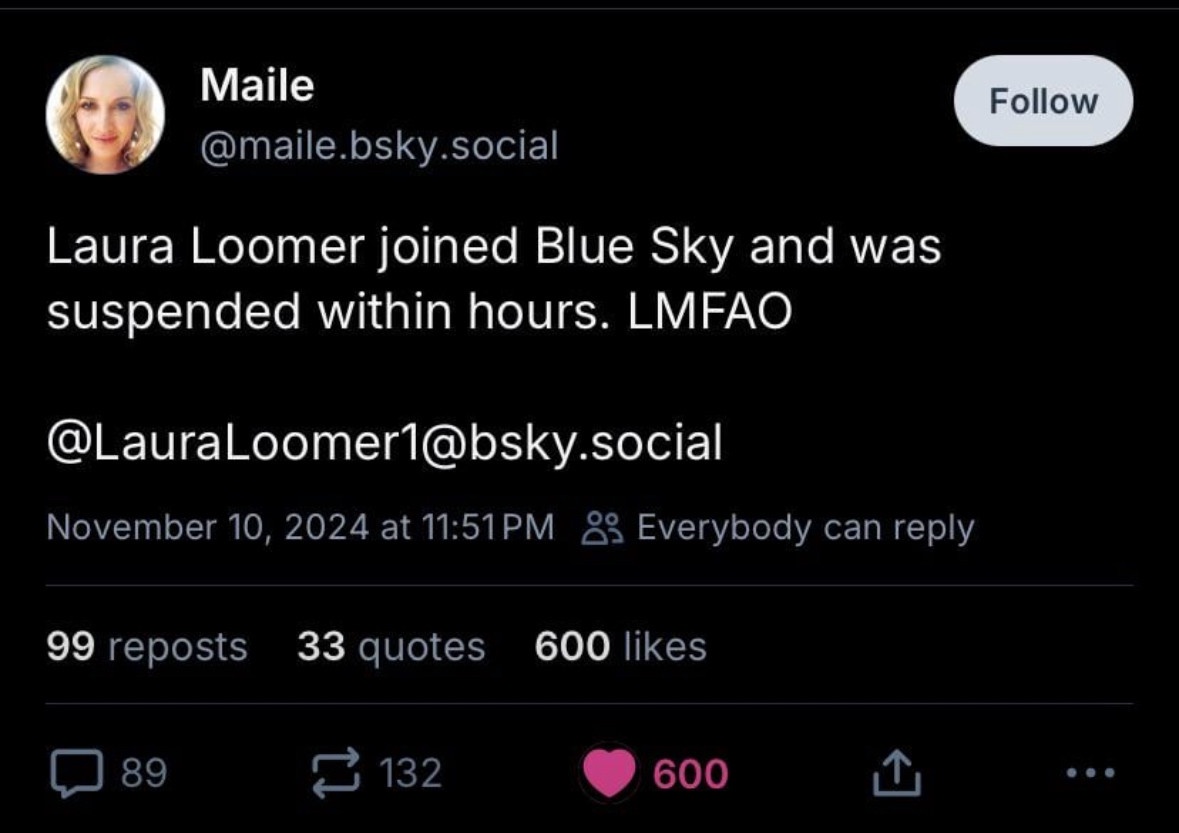This screenshot has width=1179, height=833.
Task: View the 33 quotes list
Action: tap(391, 646)
